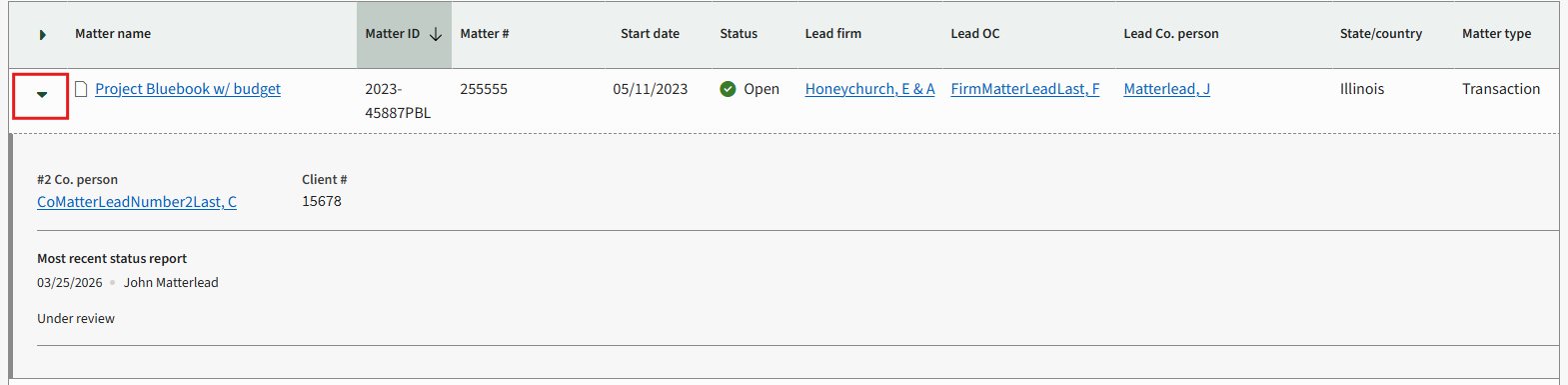Viewport: 1568px width, 385px height.
Task: Click the Open status text
Action: 762,89
